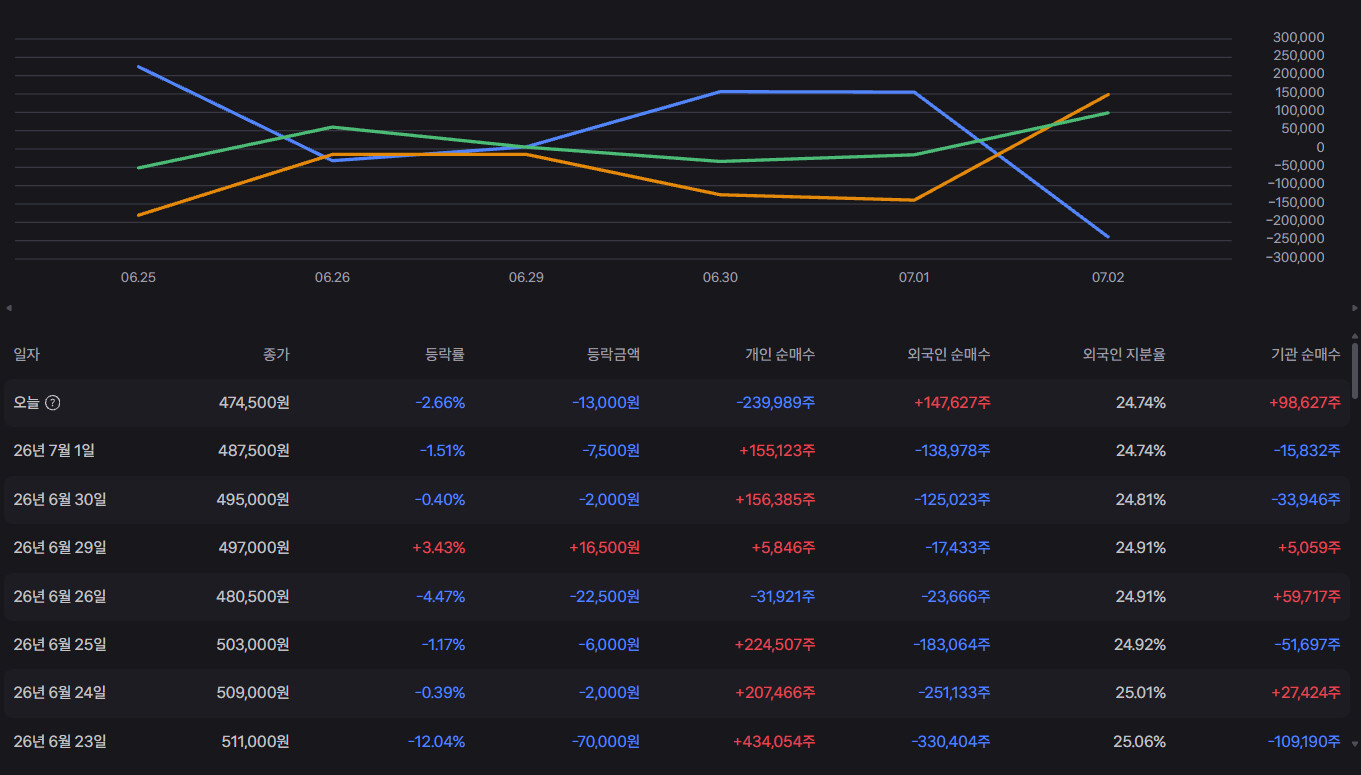1361x775 pixels.
Task: Click individual net buy +434,054주
Action: click(774, 742)
